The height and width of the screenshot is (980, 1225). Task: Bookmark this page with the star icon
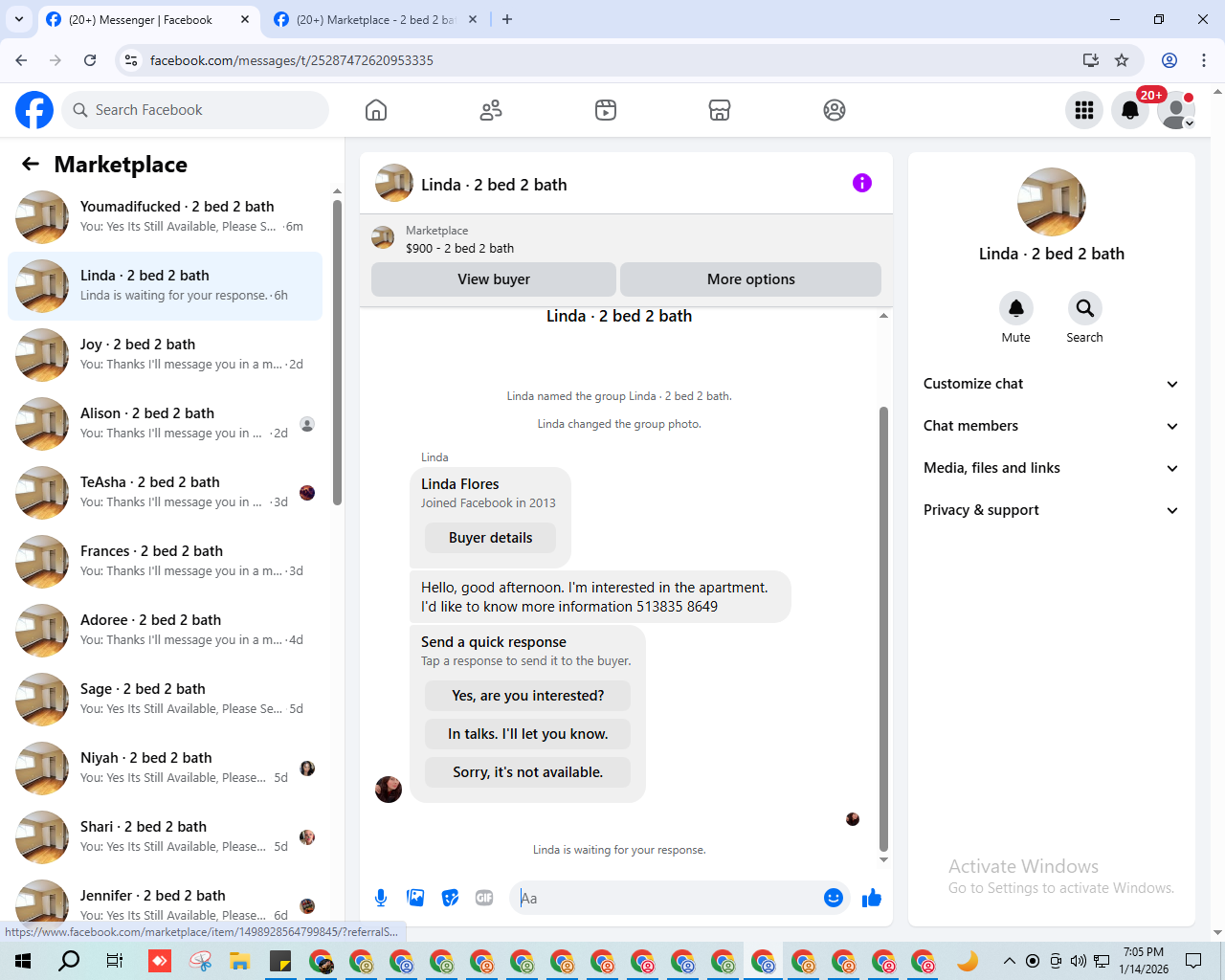tap(1122, 60)
